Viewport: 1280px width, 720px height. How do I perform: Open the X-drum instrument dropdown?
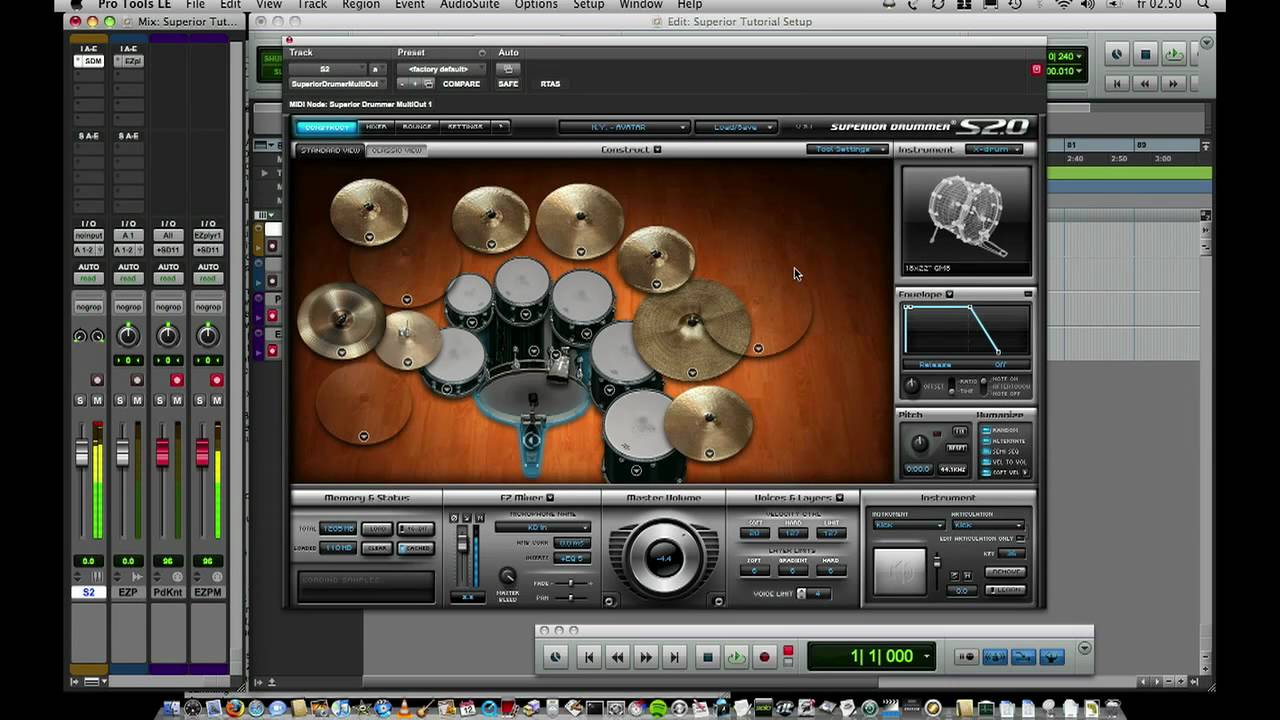pos(995,149)
